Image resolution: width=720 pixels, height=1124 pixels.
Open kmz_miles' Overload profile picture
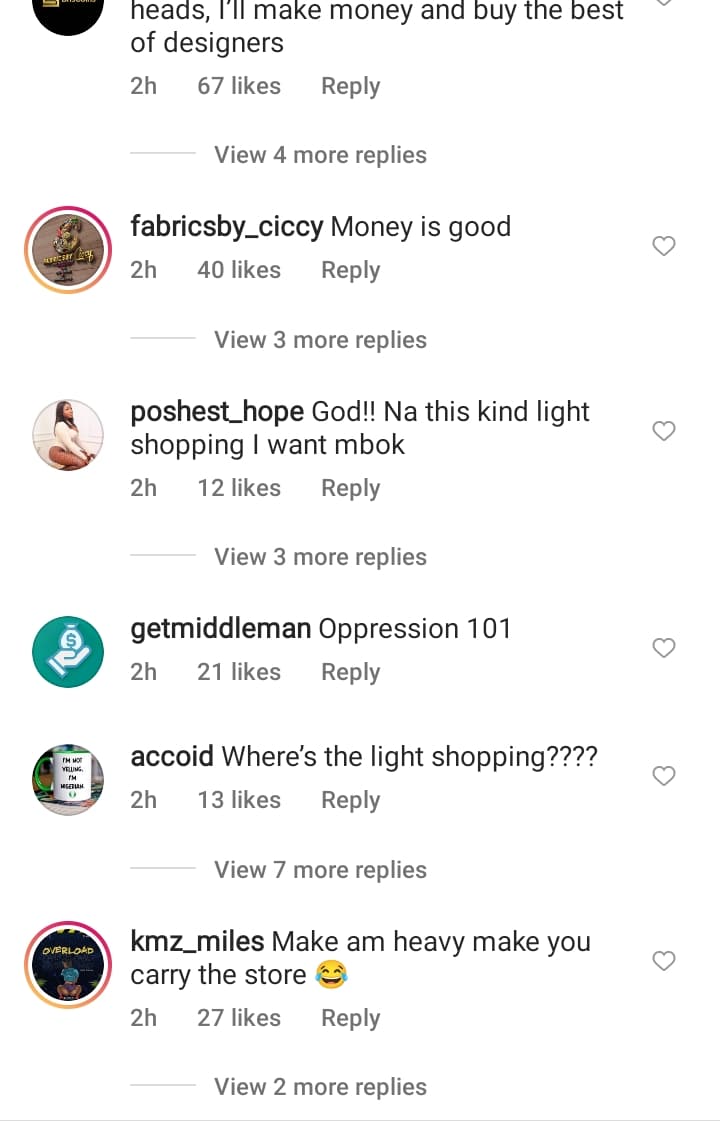click(x=68, y=965)
